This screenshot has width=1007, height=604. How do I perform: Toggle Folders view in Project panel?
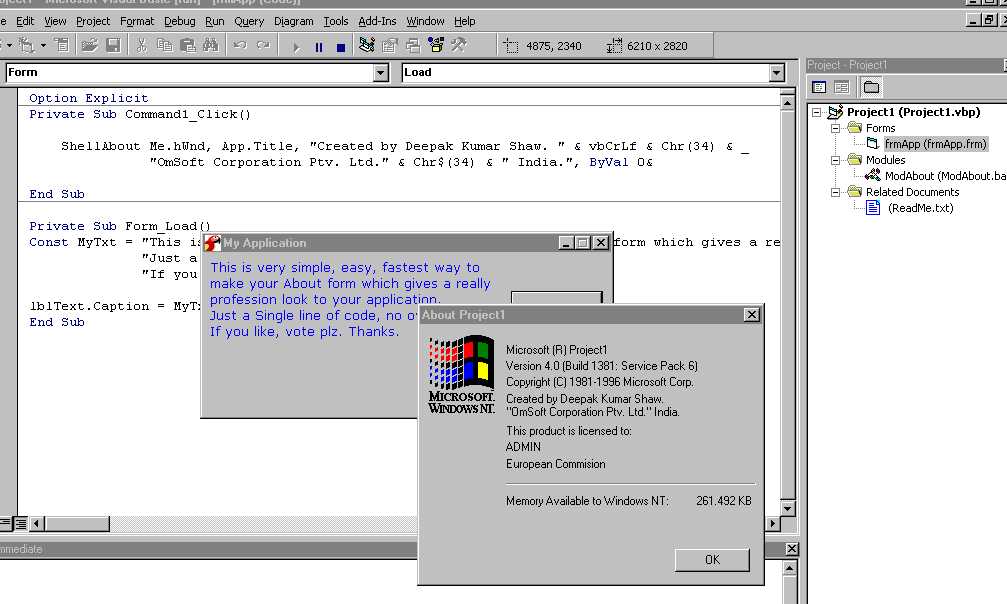(x=871, y=88)
